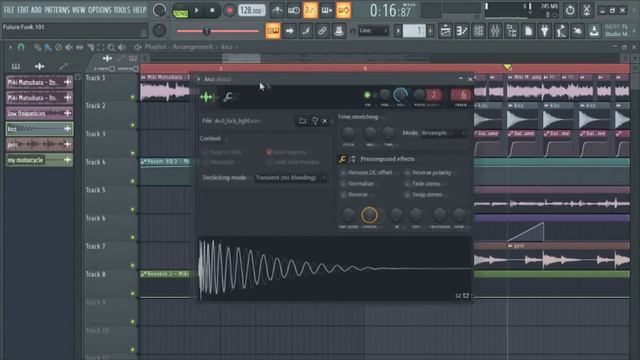
Task: Enable the Fade stereo checkbox
Action: pos(407,184)
